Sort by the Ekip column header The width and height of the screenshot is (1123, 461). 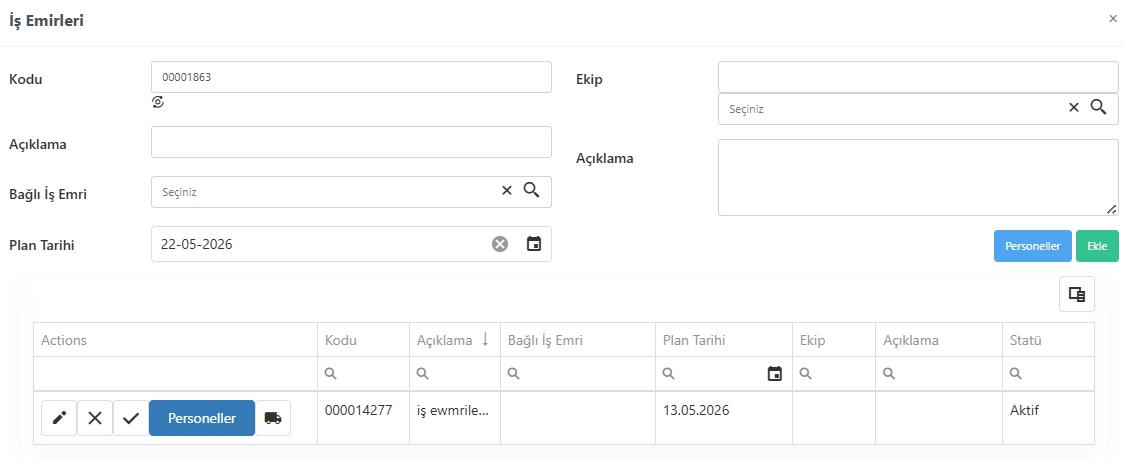point(834,340)
